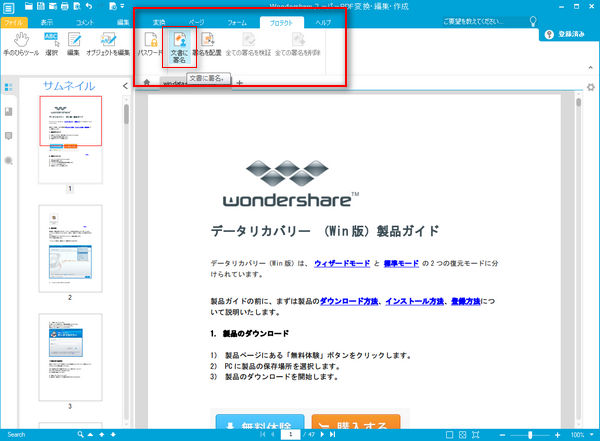
Task: Switch to the コメント comment tab
Action: 85,23
